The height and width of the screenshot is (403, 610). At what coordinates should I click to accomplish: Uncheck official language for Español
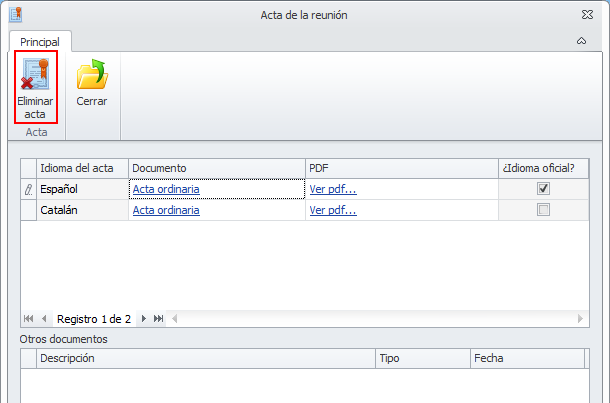click(543, 189)
